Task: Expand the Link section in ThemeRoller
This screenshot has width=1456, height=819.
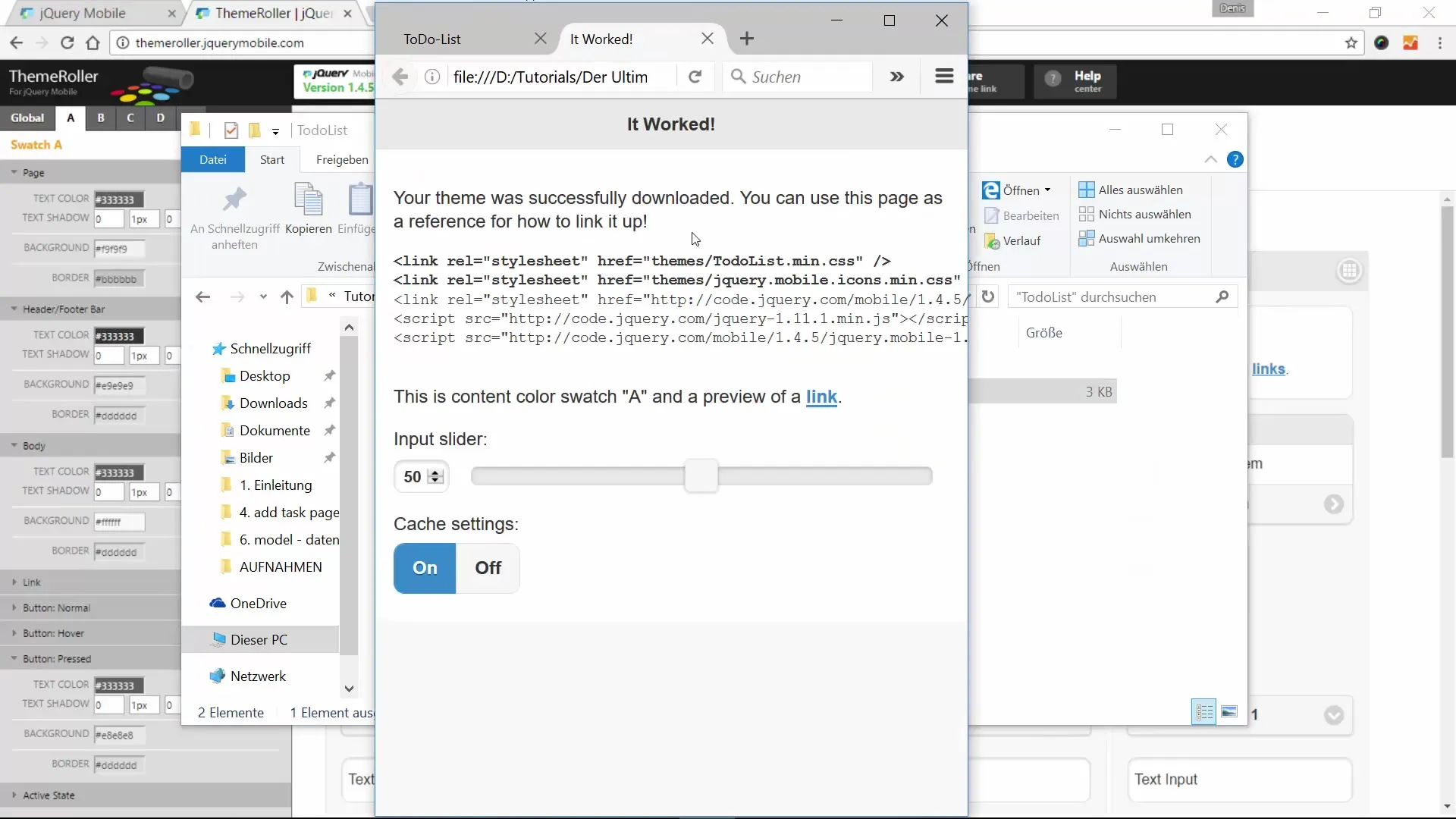Action: (x=31, y=582)
